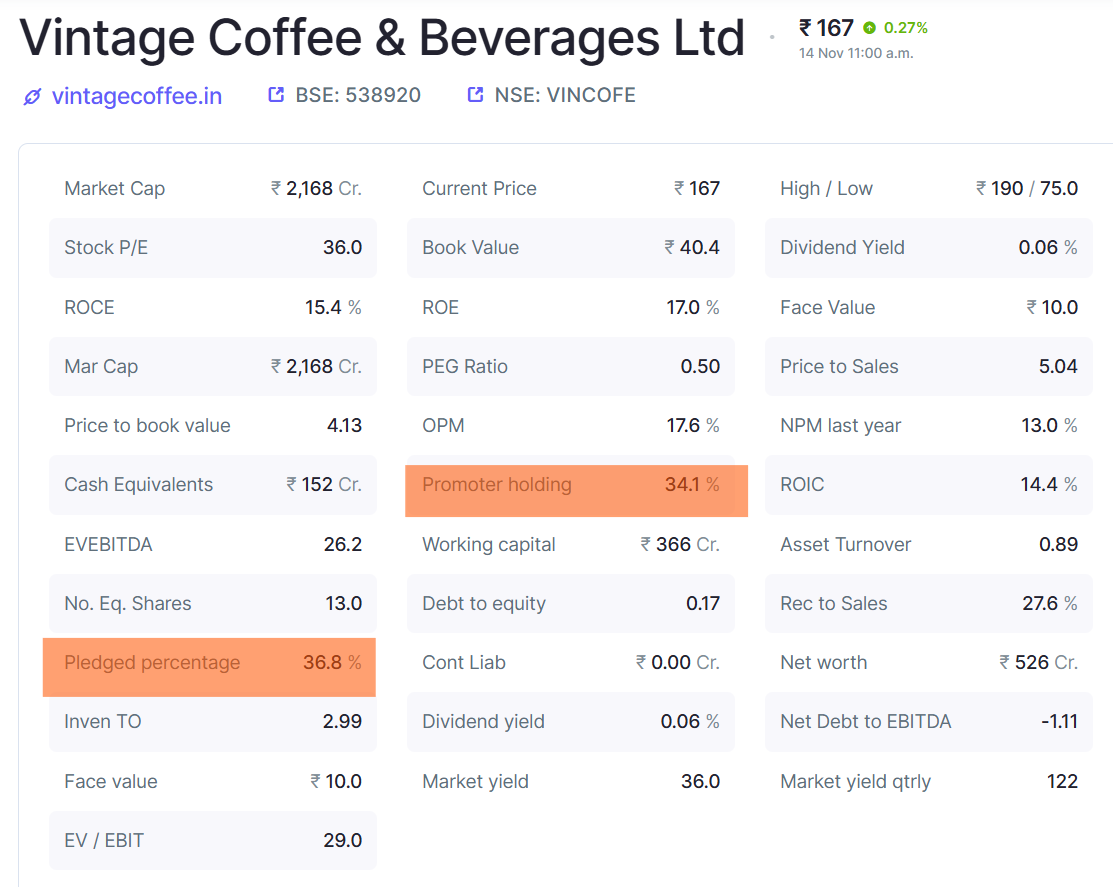Click the Dividend Yield 0.06 % row, capital Y
The width and height of the screenshot is (1113, 887).
[x=928, y=248]
